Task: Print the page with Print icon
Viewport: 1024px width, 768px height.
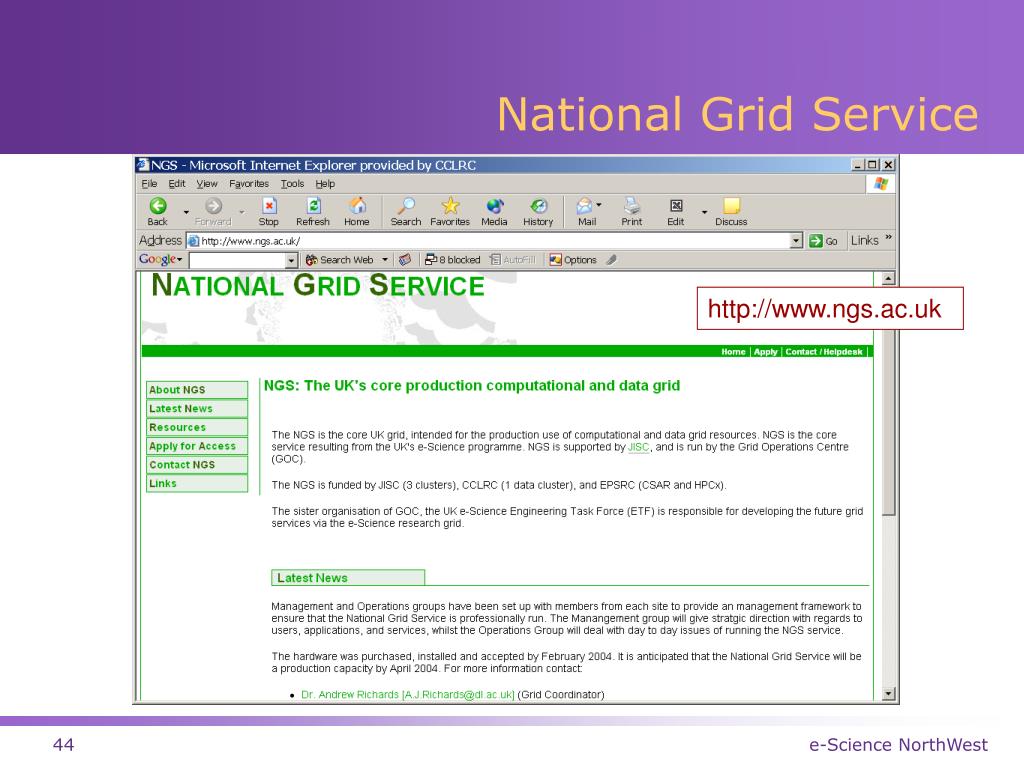Action: 632,206
